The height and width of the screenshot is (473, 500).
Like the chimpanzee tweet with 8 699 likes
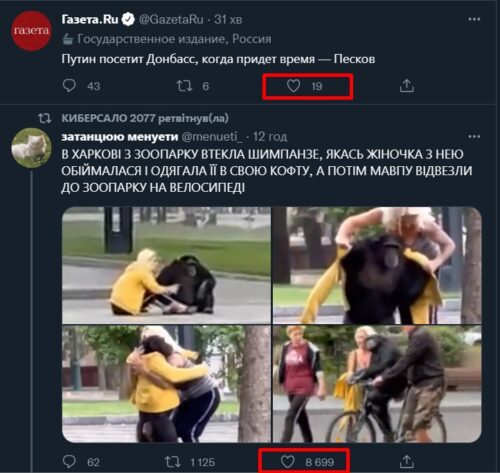coord(288,462)
